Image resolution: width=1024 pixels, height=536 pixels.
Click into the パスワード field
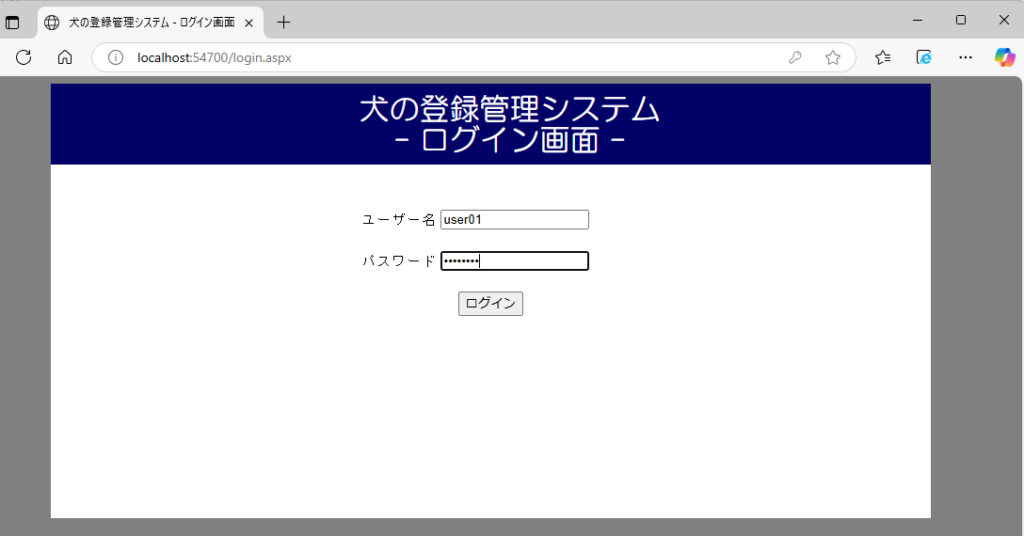(514, 261)
